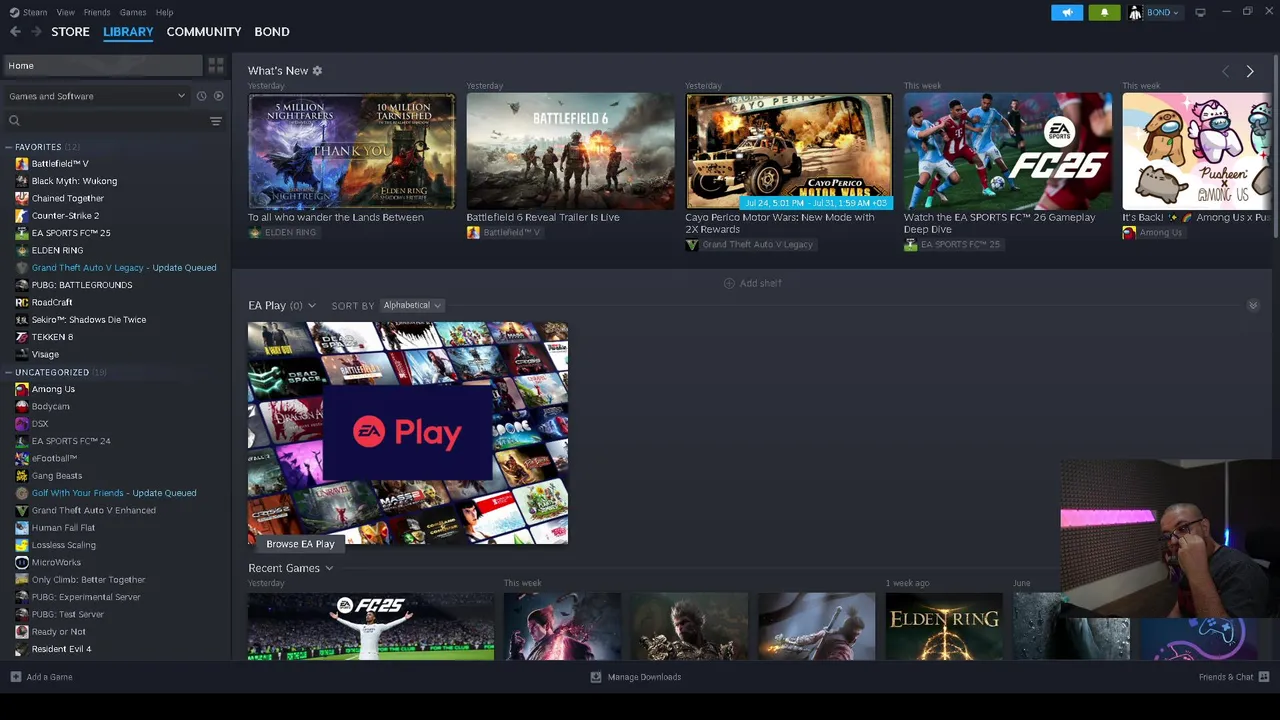Image resolution: width=1280 pixels, height=720 pixels.
Task: Open Friends & Chat icon
Action: pos(1264,677)
